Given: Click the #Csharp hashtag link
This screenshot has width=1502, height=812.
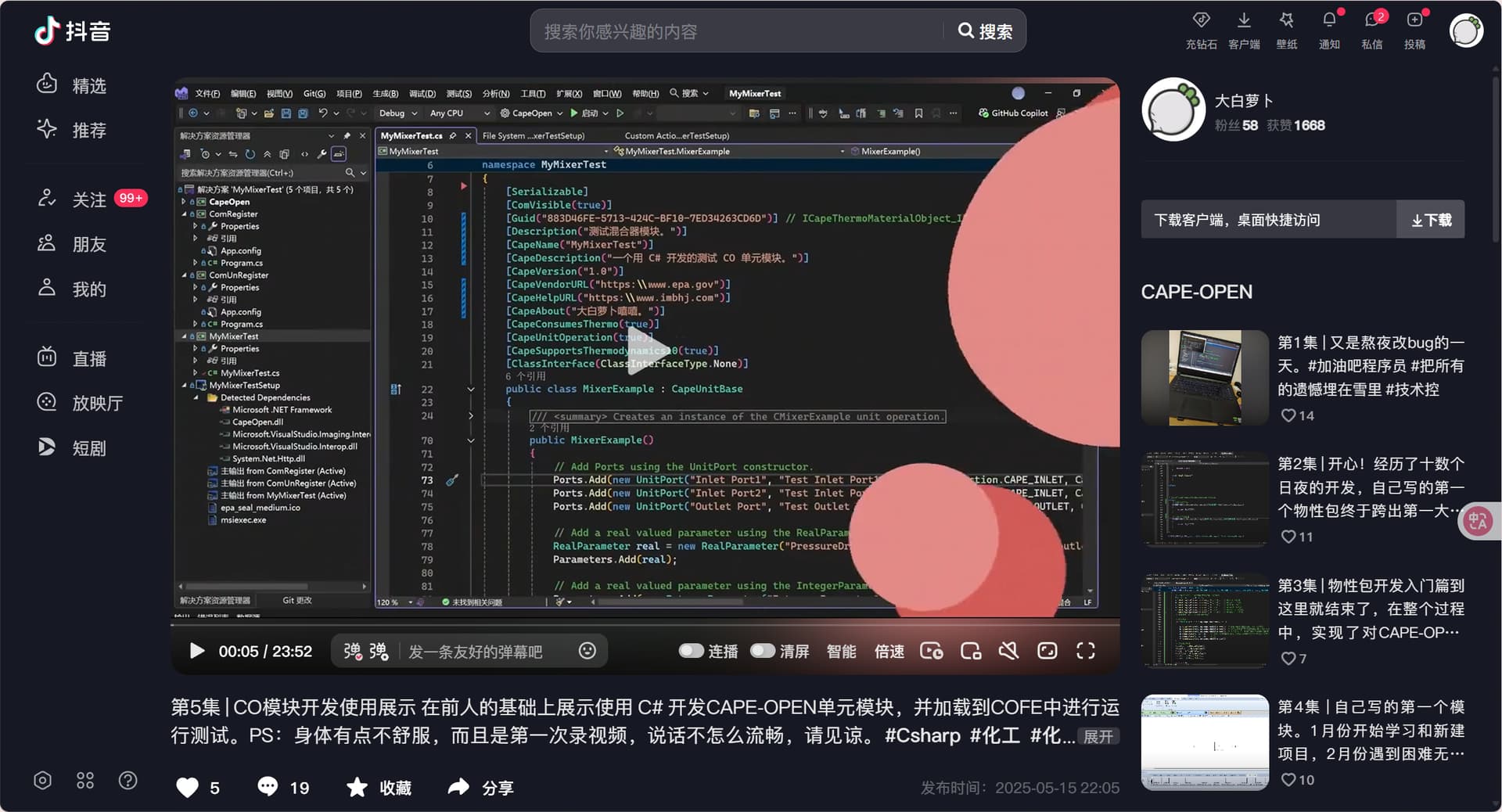Looking at the screenshot, I should [x=922, y=735].
